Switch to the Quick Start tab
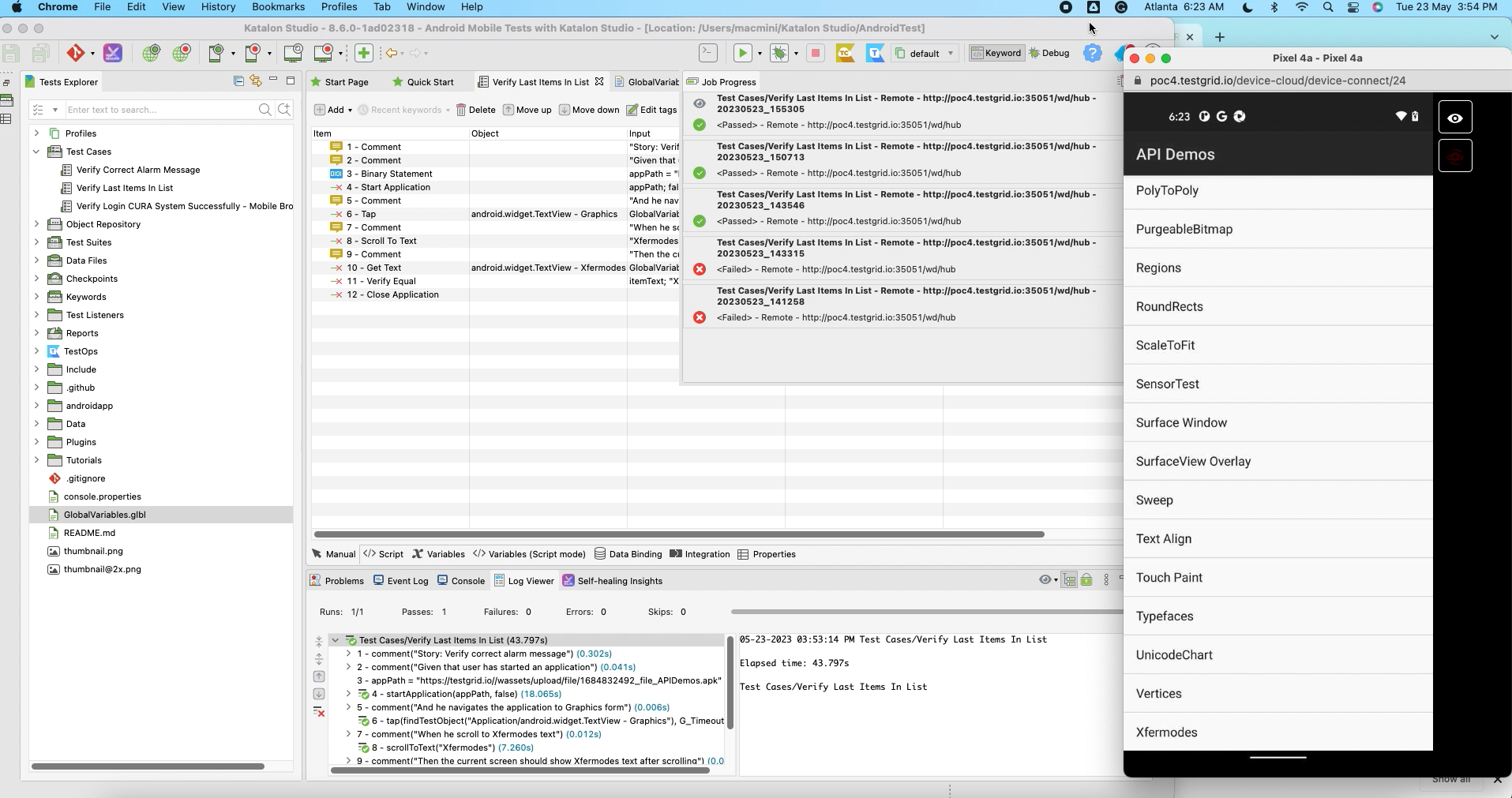 pos(423,82)
